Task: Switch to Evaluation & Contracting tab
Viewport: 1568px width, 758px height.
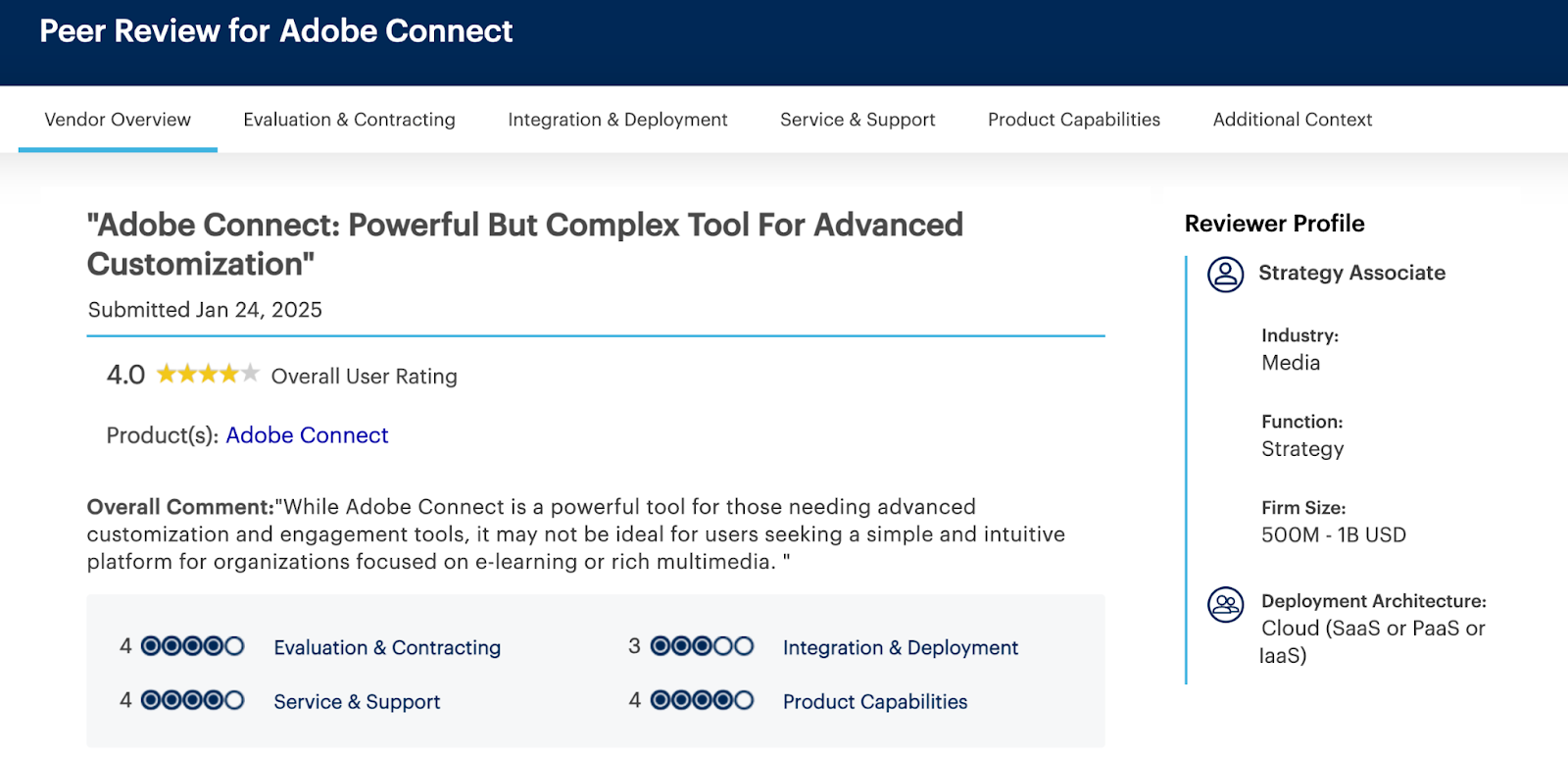Action: point(349,120)
